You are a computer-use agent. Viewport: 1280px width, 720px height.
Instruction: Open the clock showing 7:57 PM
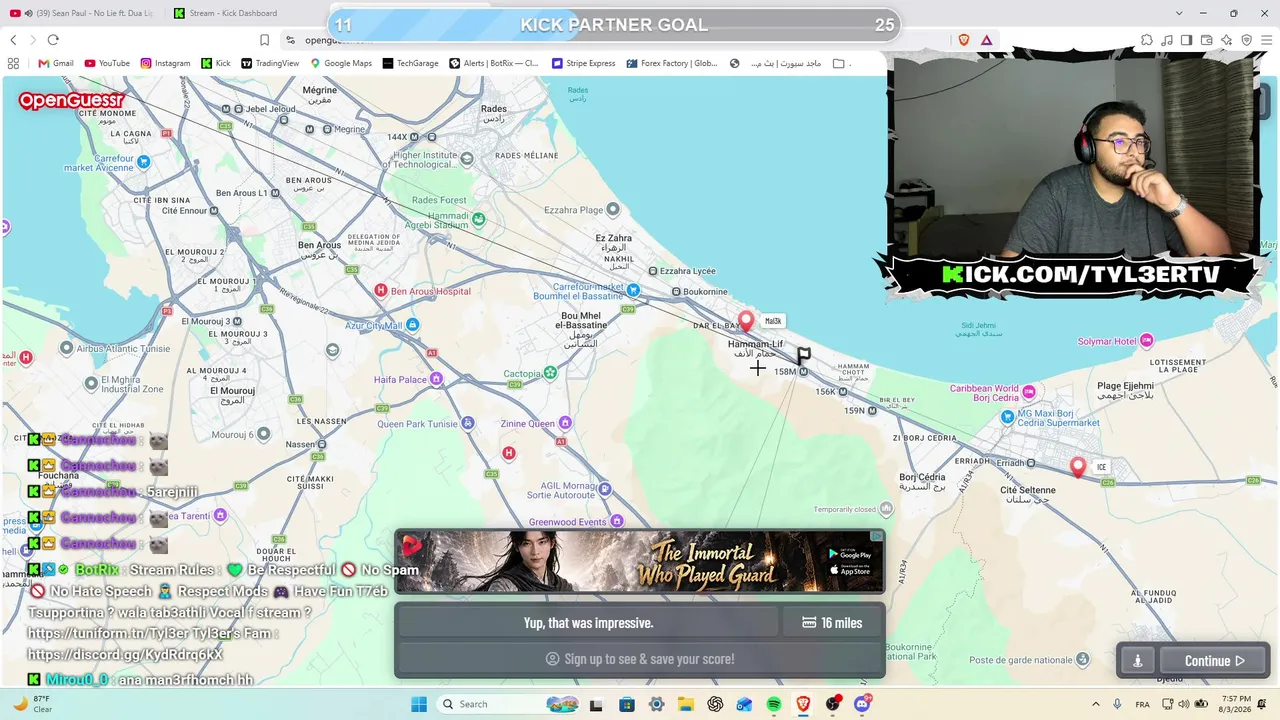pyautogui.click(x=1236, y=704)
